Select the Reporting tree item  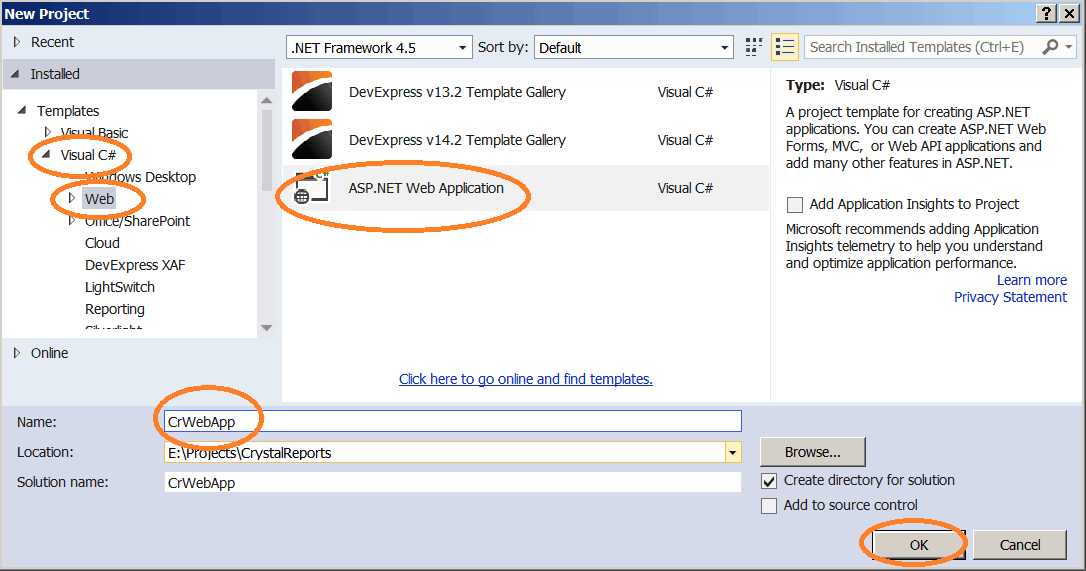pos(115,309)
